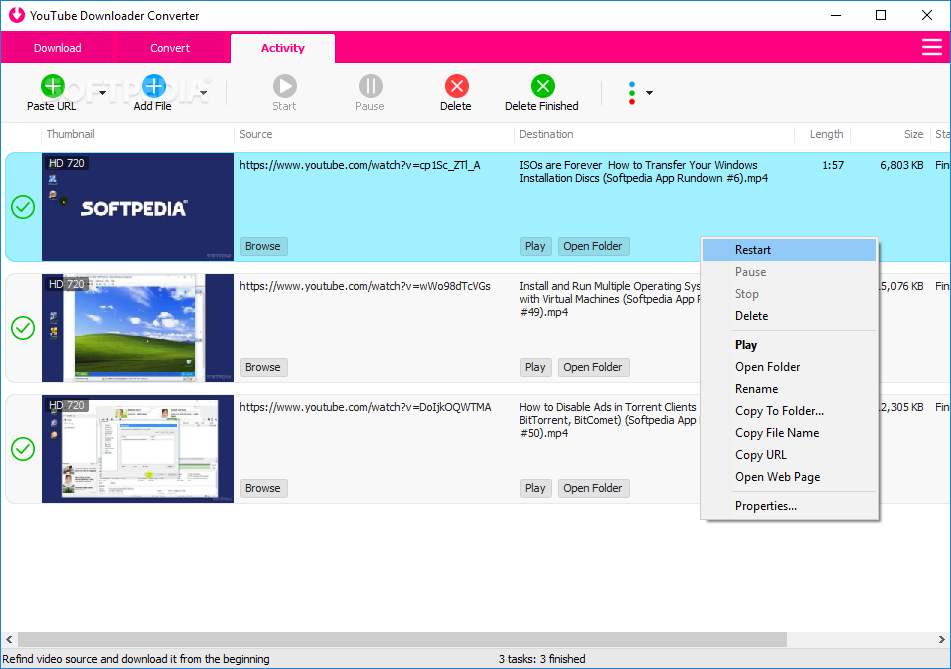
Task: Click the Softpedia logo thumbnail
Action: click(x=138, y=207)
